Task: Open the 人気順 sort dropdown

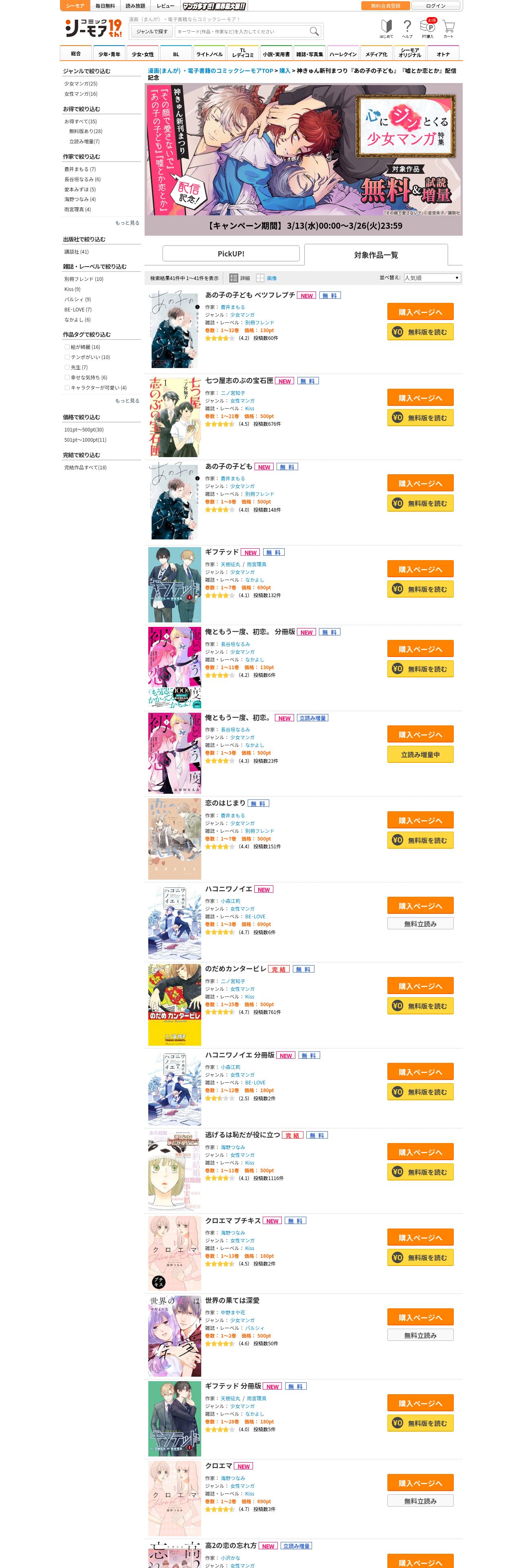Action: (432, 278)
